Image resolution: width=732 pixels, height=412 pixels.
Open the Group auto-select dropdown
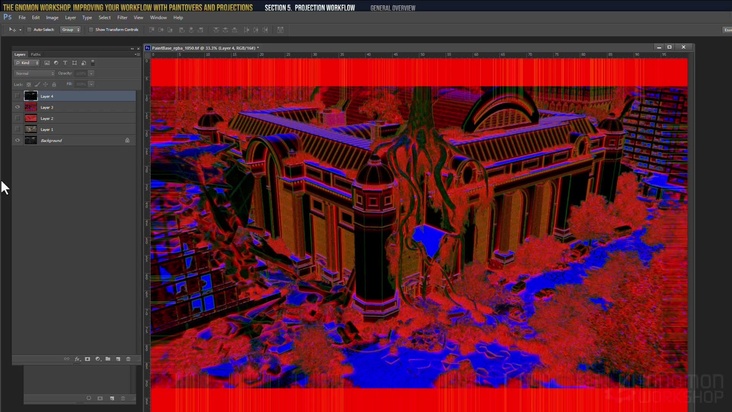click(x=70, y=29)
